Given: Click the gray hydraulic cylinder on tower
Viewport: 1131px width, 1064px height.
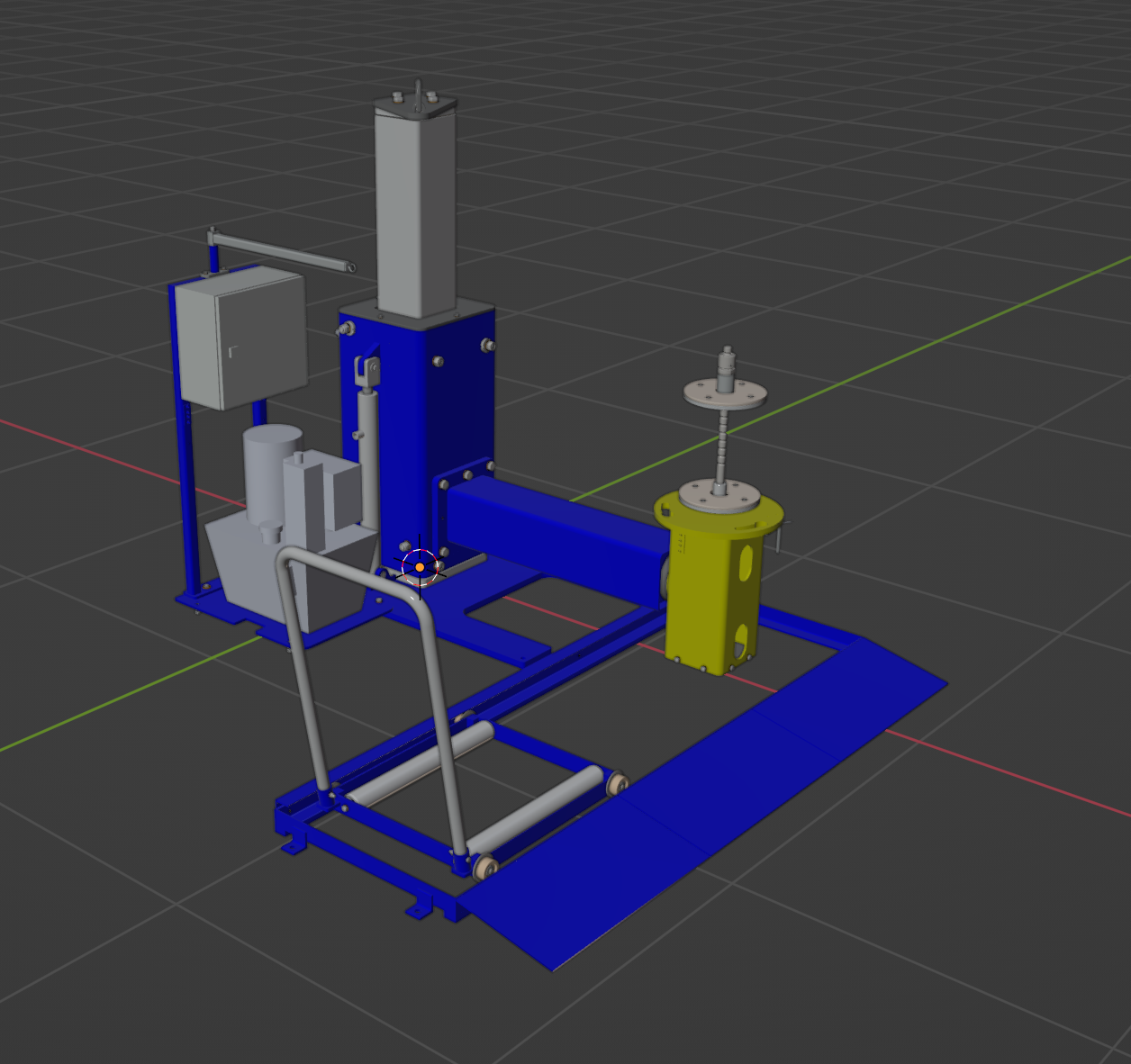Looking at the screenshot, I should tap(367, 450).
